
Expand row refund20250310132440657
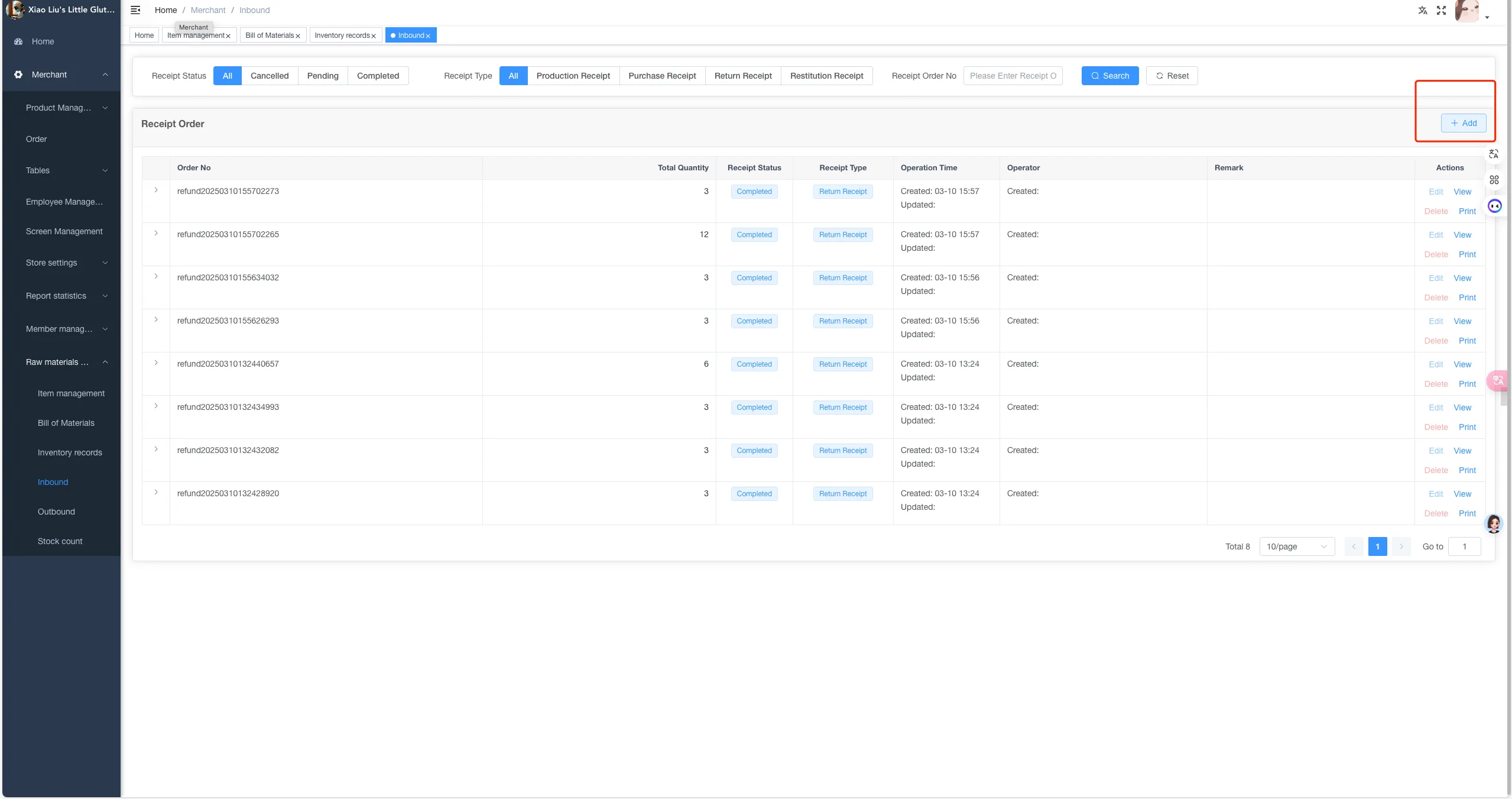(156, 363)
